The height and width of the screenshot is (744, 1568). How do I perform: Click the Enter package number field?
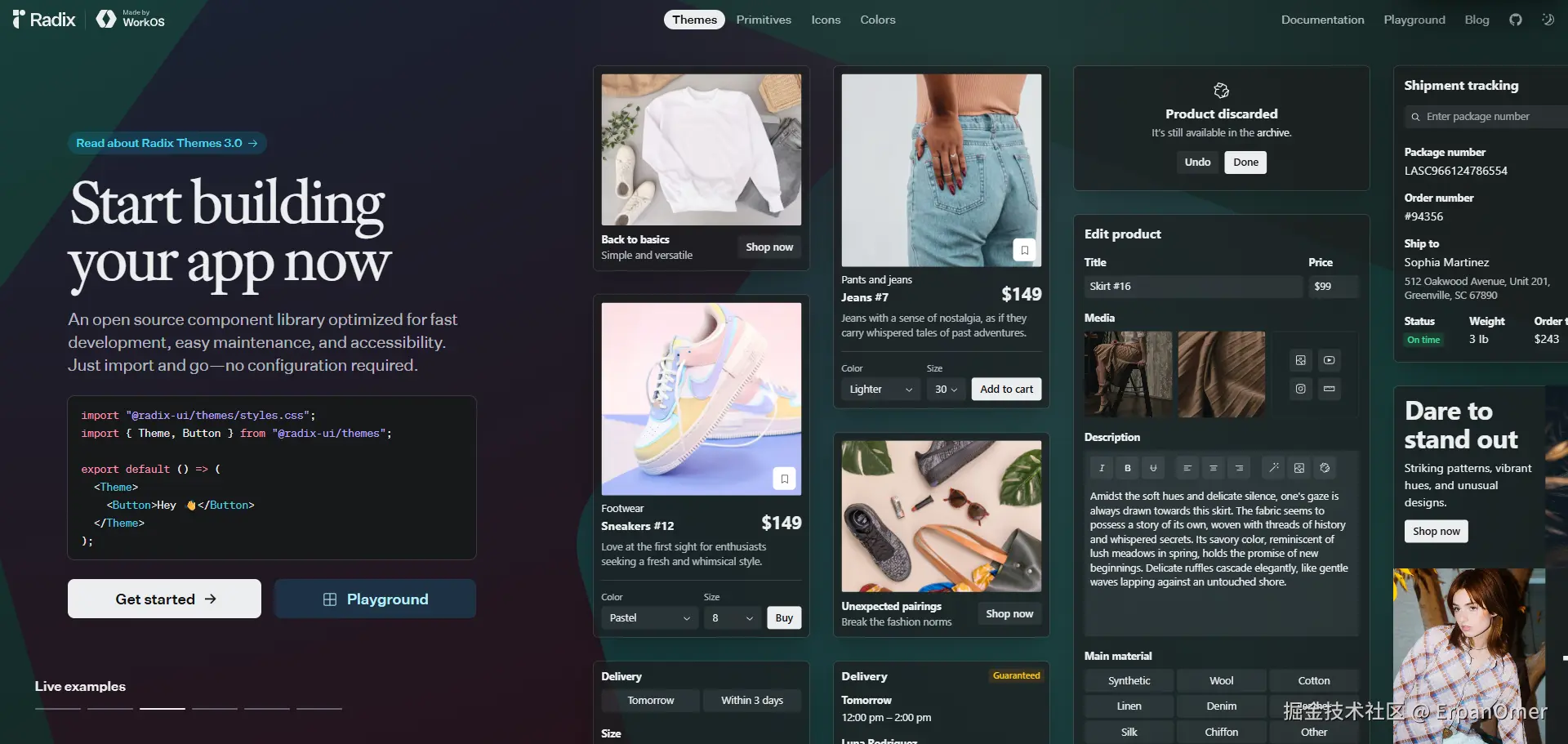coord(1486,117)
